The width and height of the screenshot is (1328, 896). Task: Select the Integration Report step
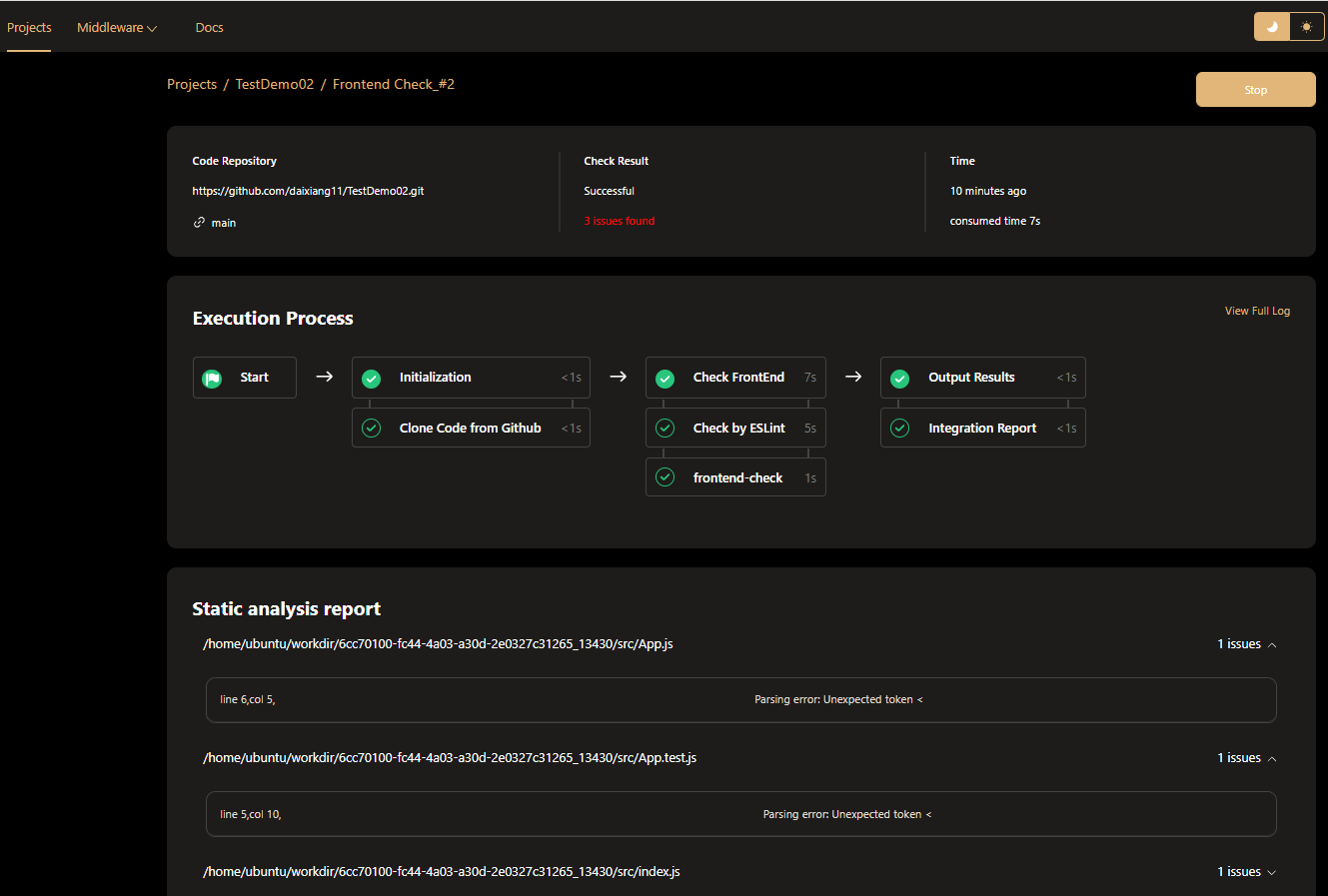coord(983,428)
